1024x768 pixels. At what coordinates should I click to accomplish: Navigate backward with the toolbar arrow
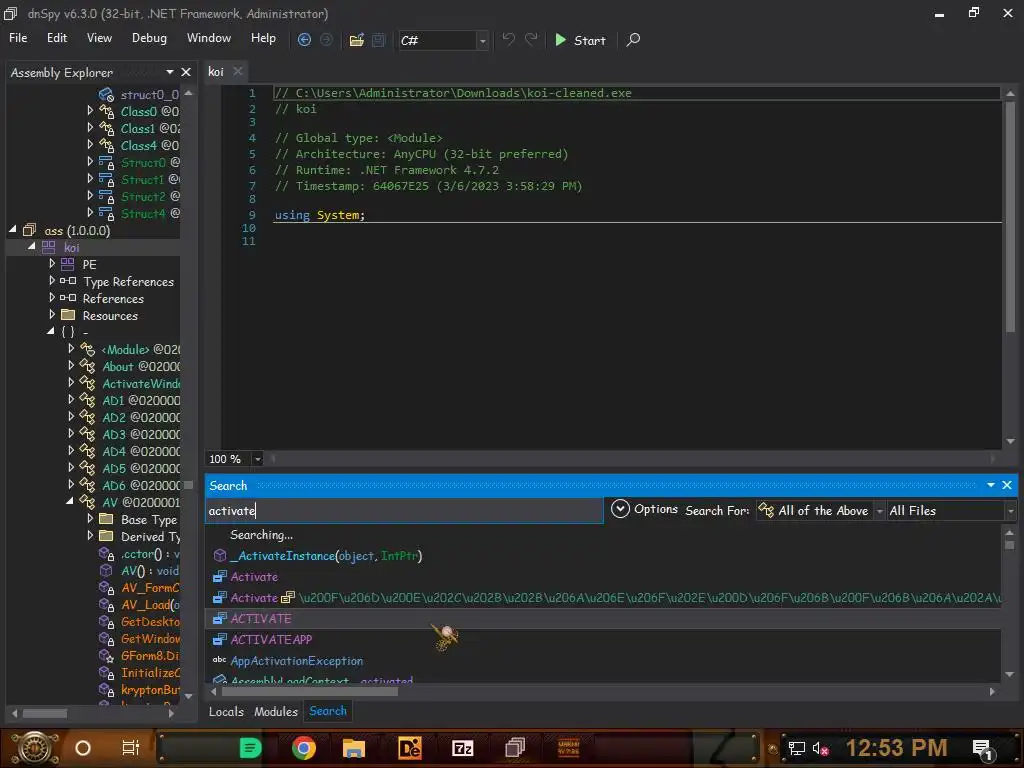click(x=304, y=40)
